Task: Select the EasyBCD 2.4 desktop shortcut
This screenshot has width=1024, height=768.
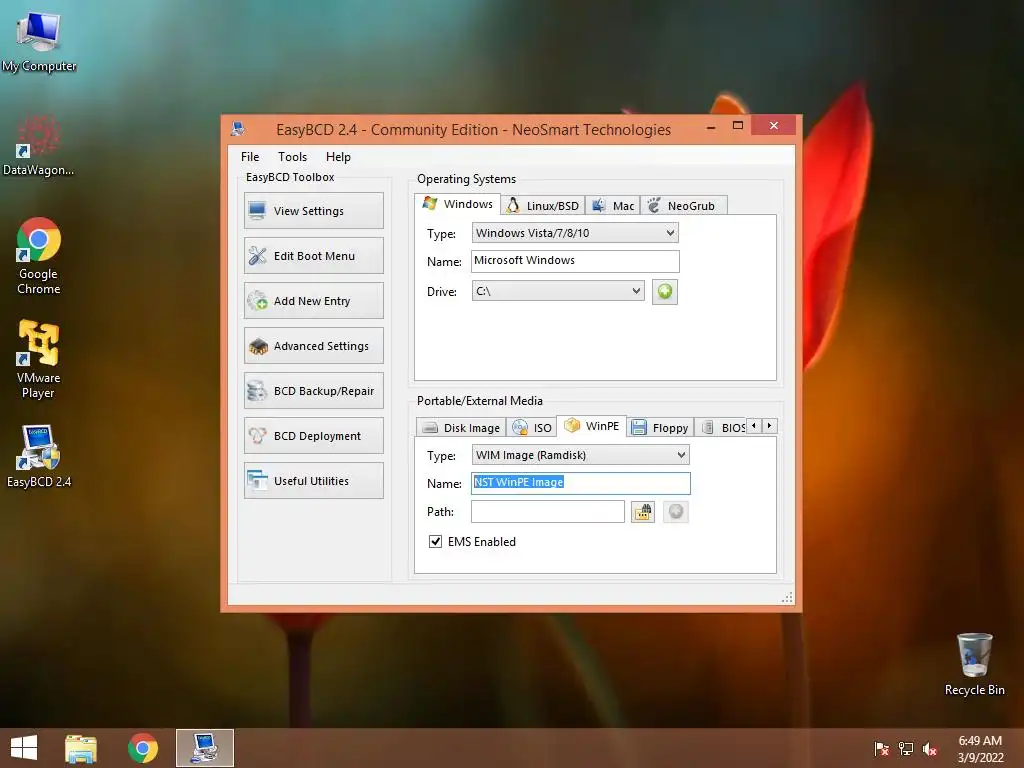Action: coord(39,456)
